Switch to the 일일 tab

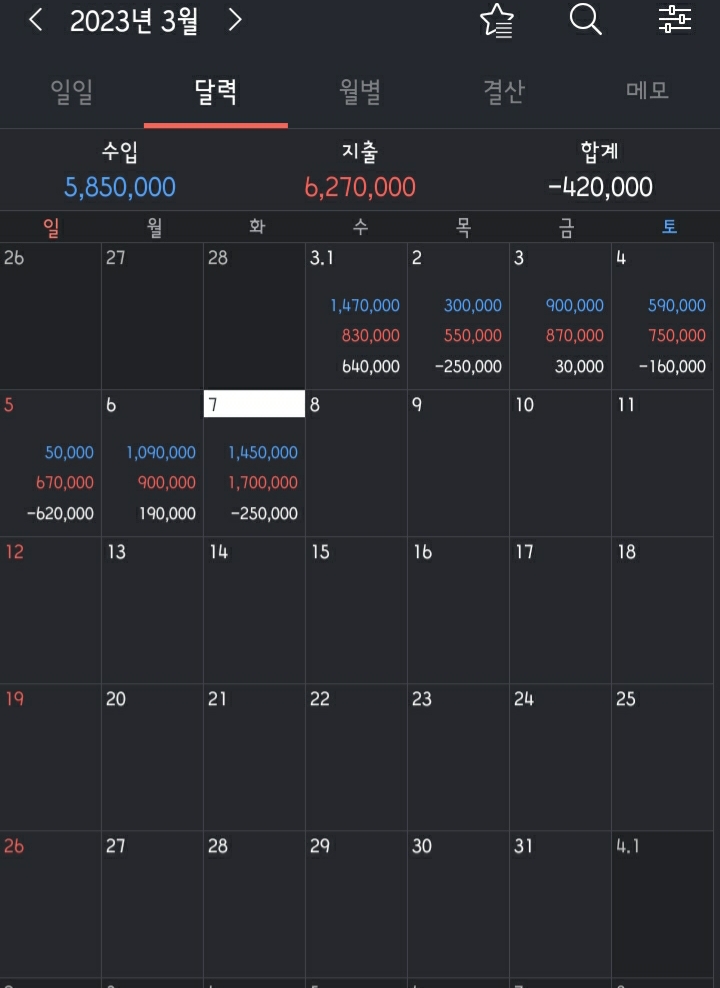[72, 92]
